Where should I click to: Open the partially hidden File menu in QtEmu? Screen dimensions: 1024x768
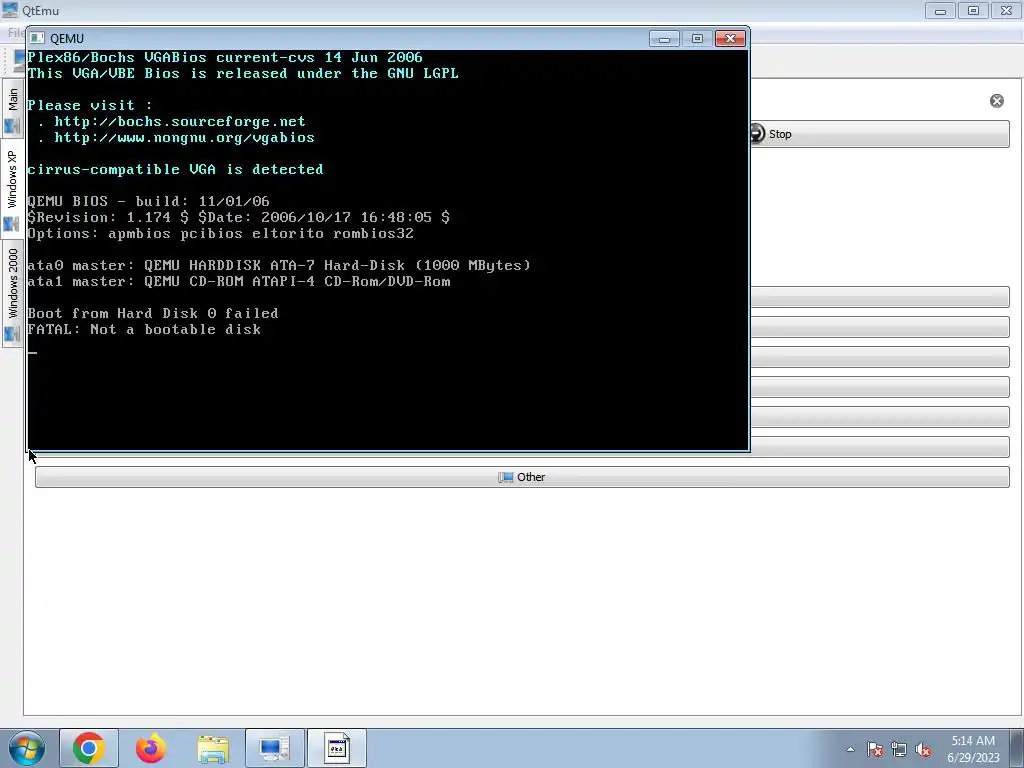tap(16, 33)
